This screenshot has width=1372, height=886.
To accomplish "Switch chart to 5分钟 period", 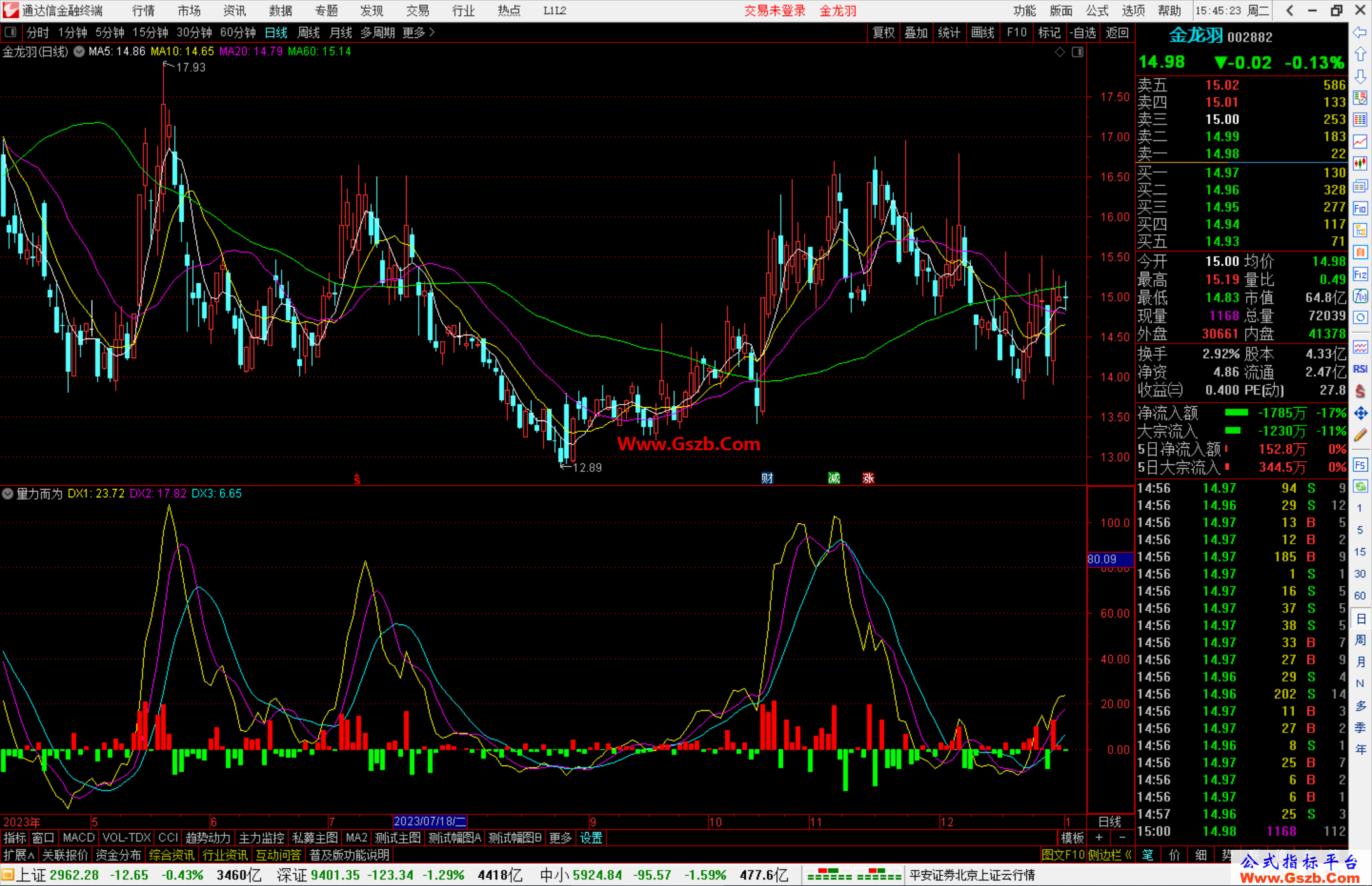I will (x=110, y=32).
